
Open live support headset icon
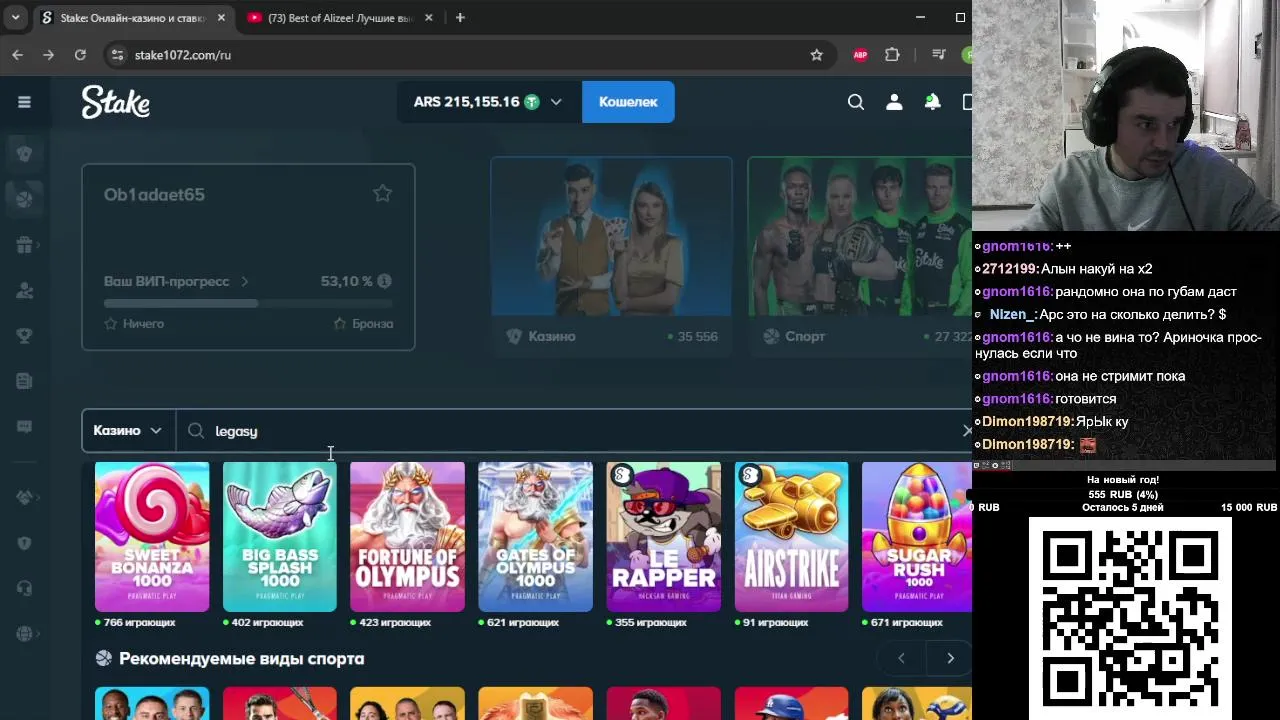pyautogui.click(x=24, y=588)
